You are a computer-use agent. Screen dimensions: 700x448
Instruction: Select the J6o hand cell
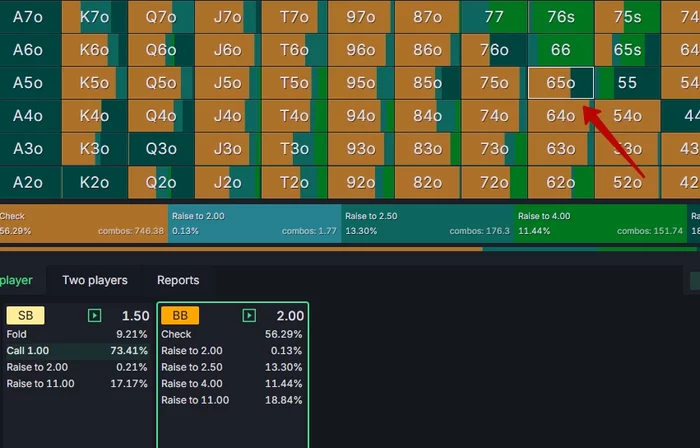[227, 50]
